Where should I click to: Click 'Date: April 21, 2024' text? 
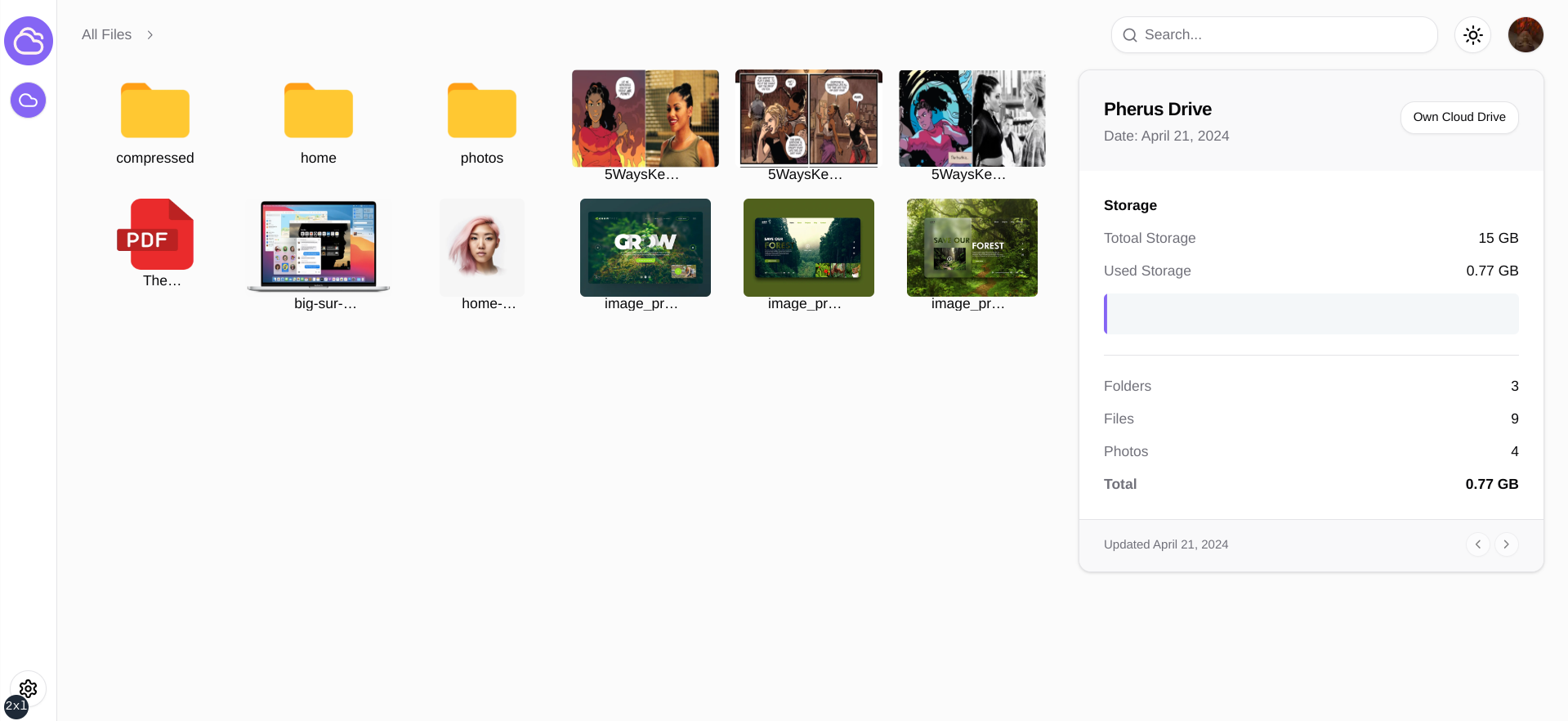(x=1167, y=136)
